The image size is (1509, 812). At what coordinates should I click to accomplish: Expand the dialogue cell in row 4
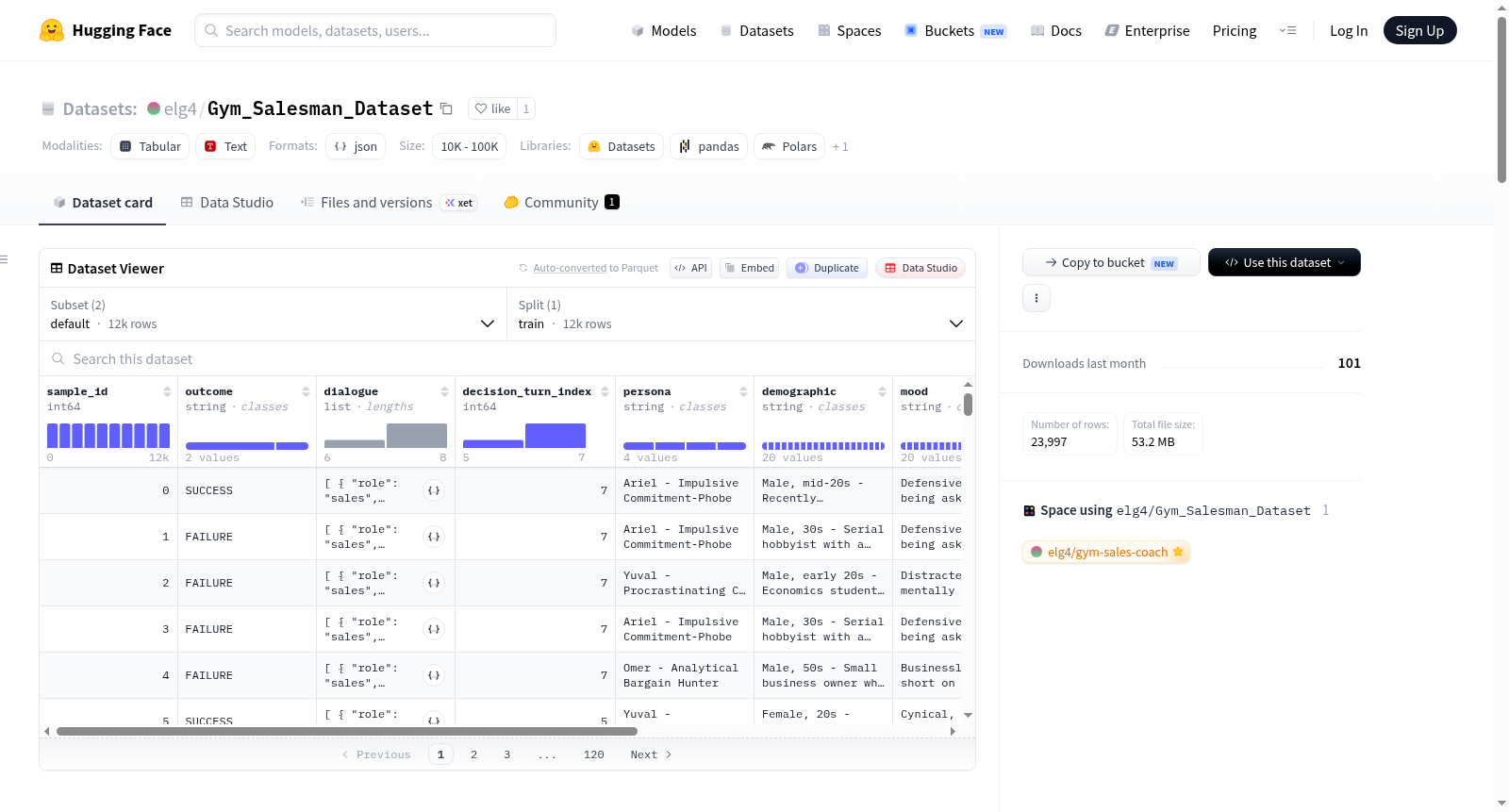click(x=434, y=675)
